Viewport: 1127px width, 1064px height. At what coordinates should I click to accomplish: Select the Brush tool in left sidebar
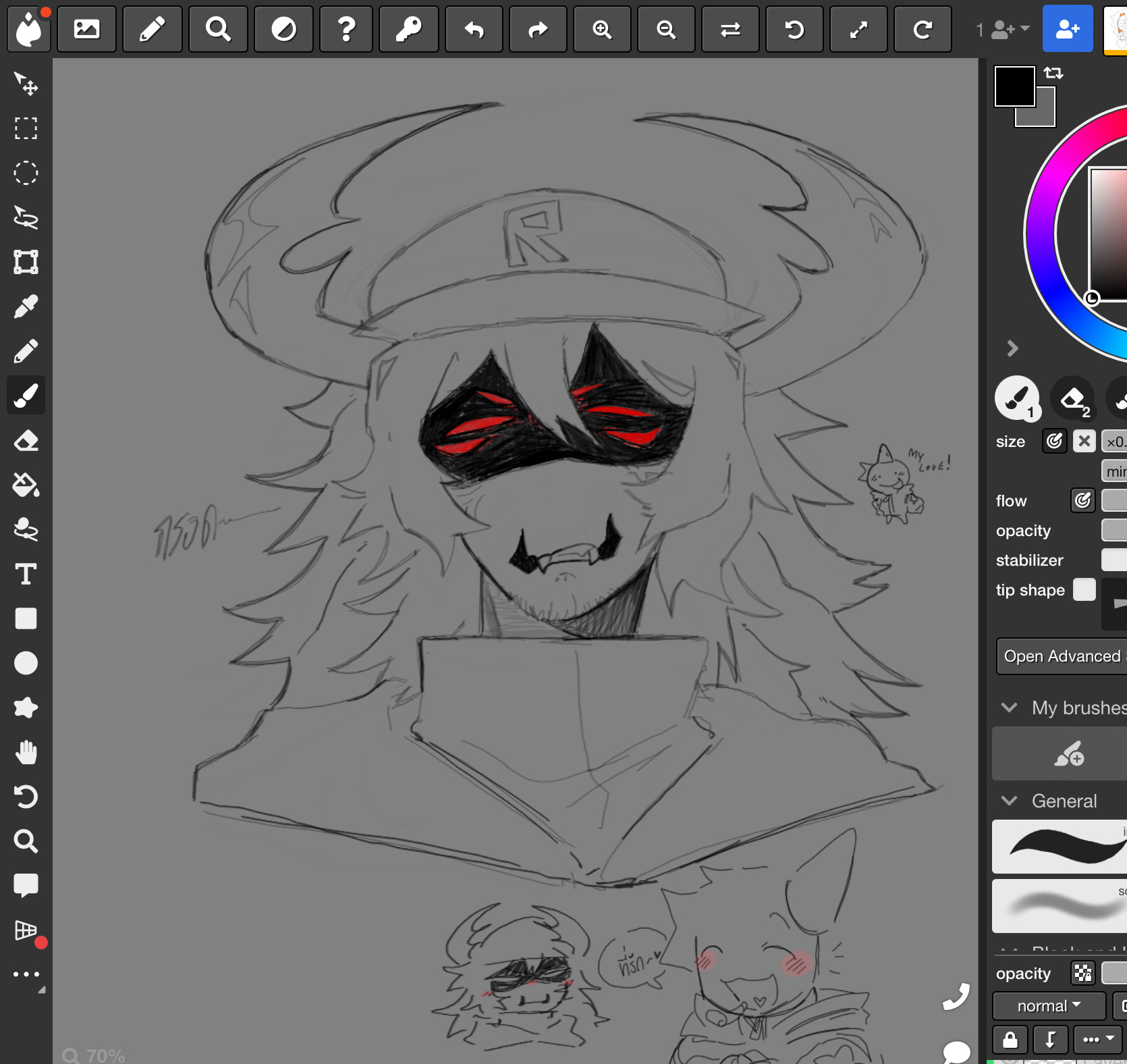point(26,396)
